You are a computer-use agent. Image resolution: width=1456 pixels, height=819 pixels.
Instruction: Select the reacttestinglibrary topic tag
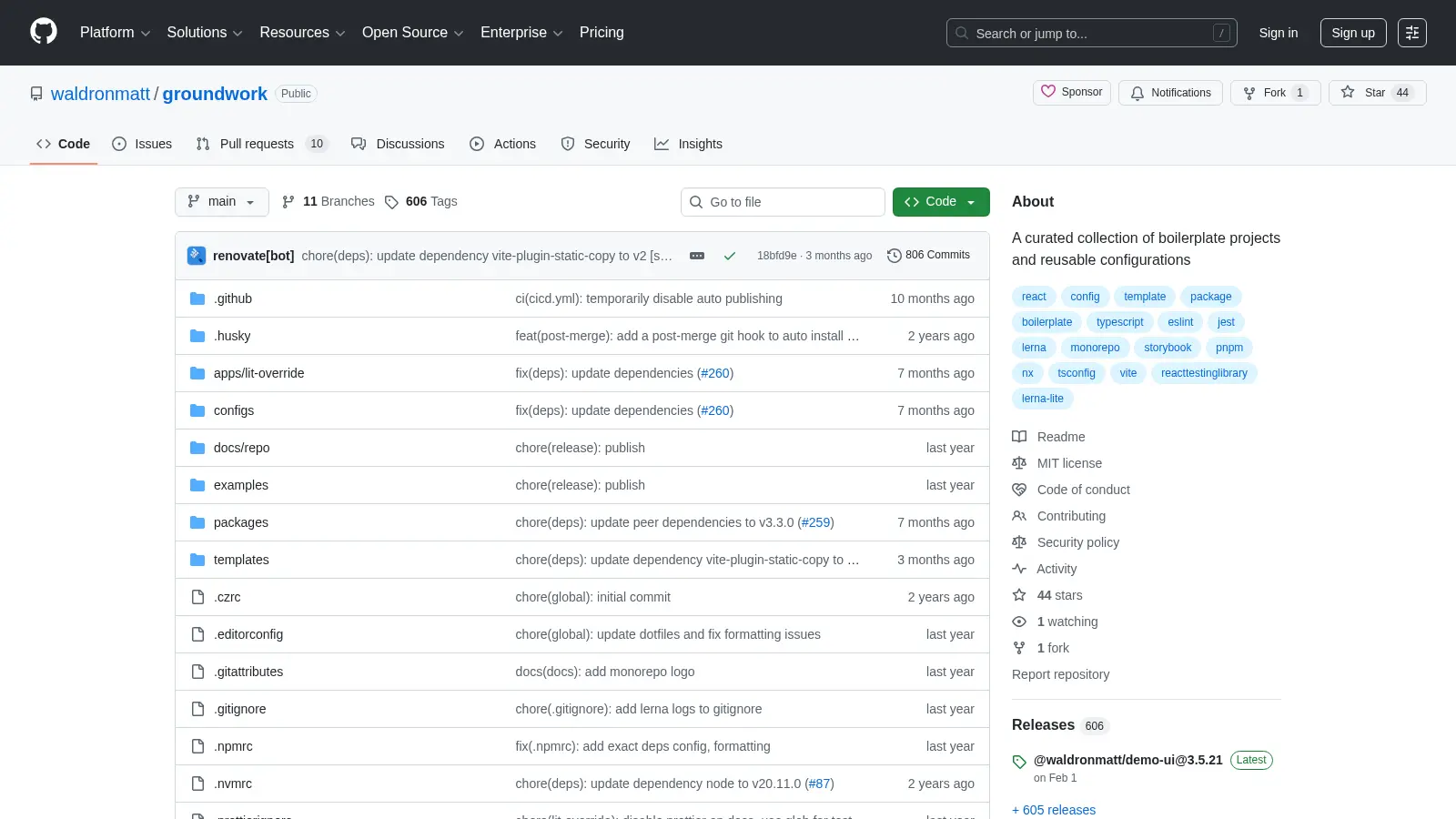pyautogui.click(x=1204, y=373)
